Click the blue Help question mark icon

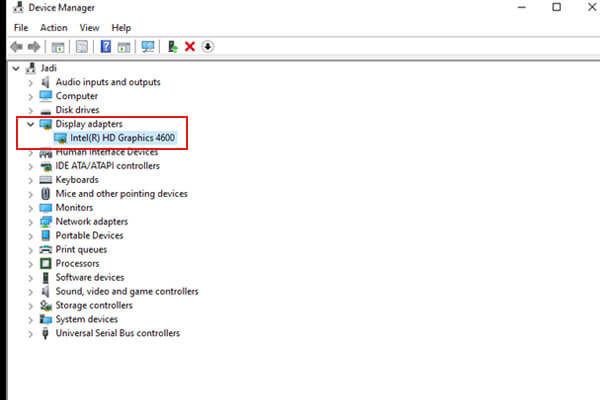coord(105,47)
